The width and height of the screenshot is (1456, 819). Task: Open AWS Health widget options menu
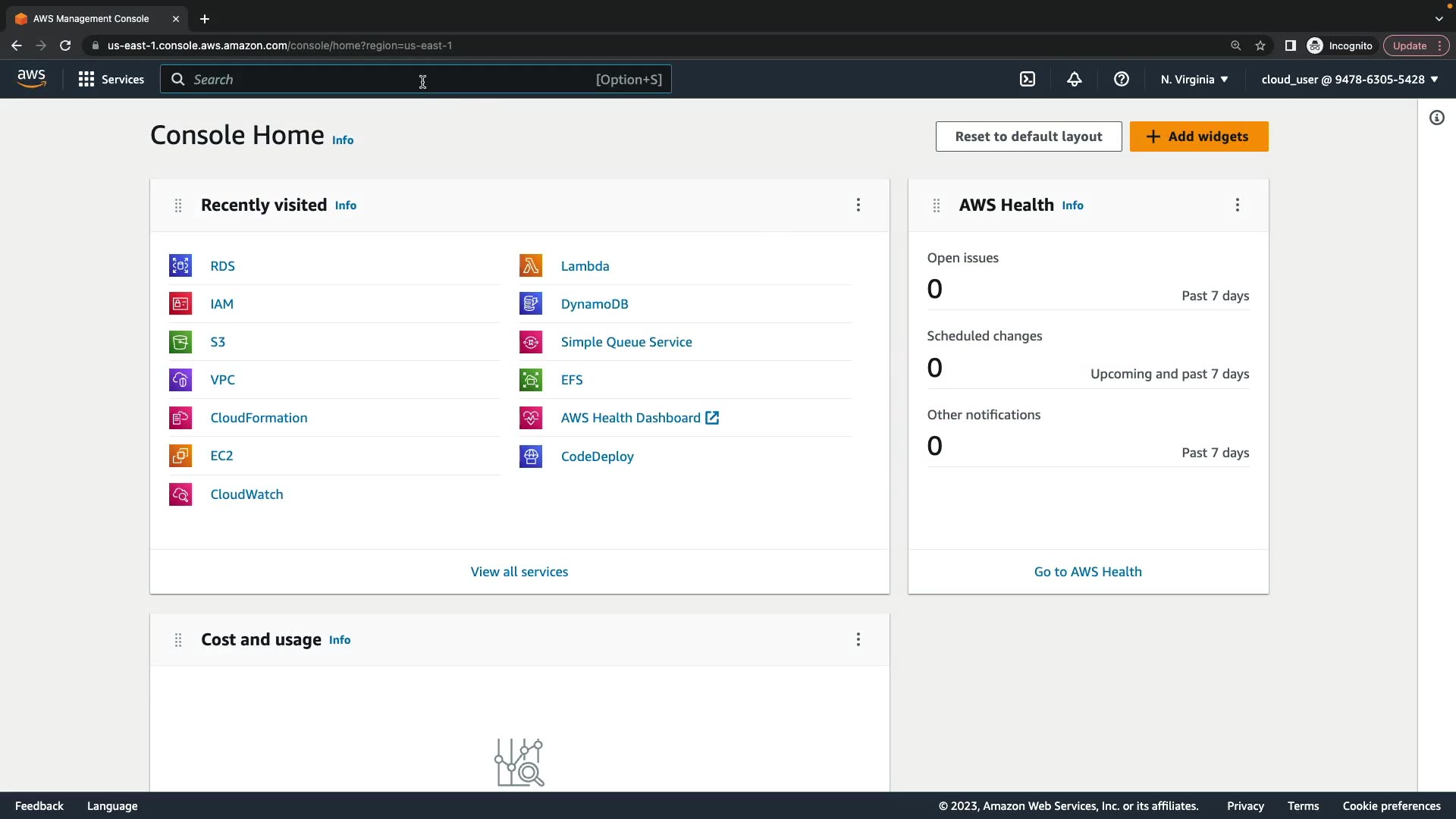(x=1238, y=205)
